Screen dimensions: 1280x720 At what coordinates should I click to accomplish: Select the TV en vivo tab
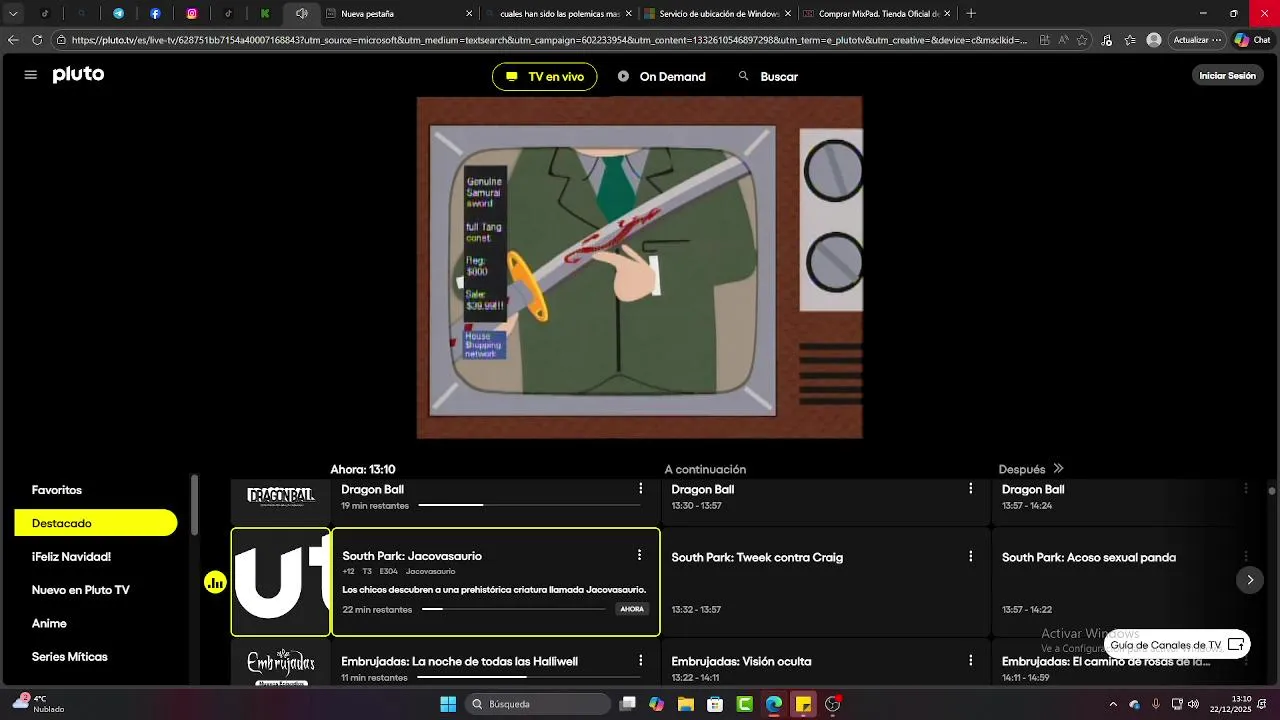click(544, 77)
